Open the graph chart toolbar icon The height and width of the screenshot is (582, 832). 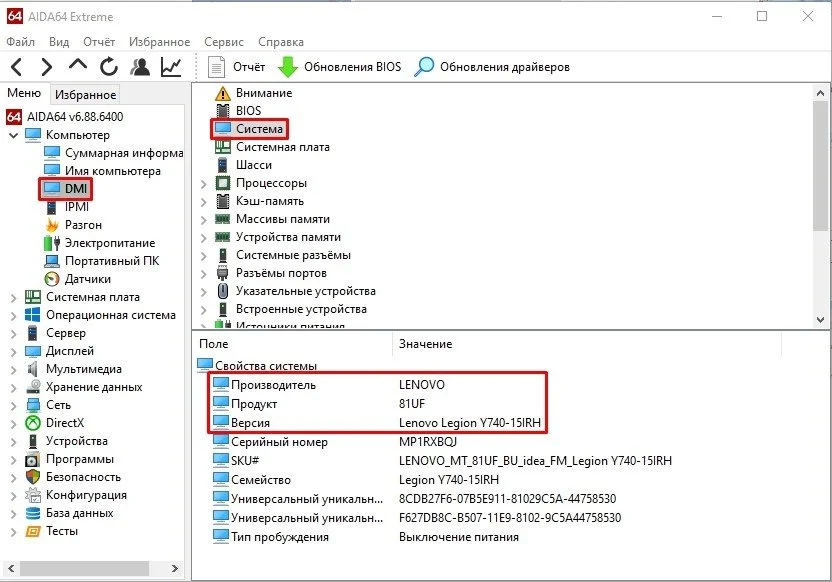tap(171, 67)
